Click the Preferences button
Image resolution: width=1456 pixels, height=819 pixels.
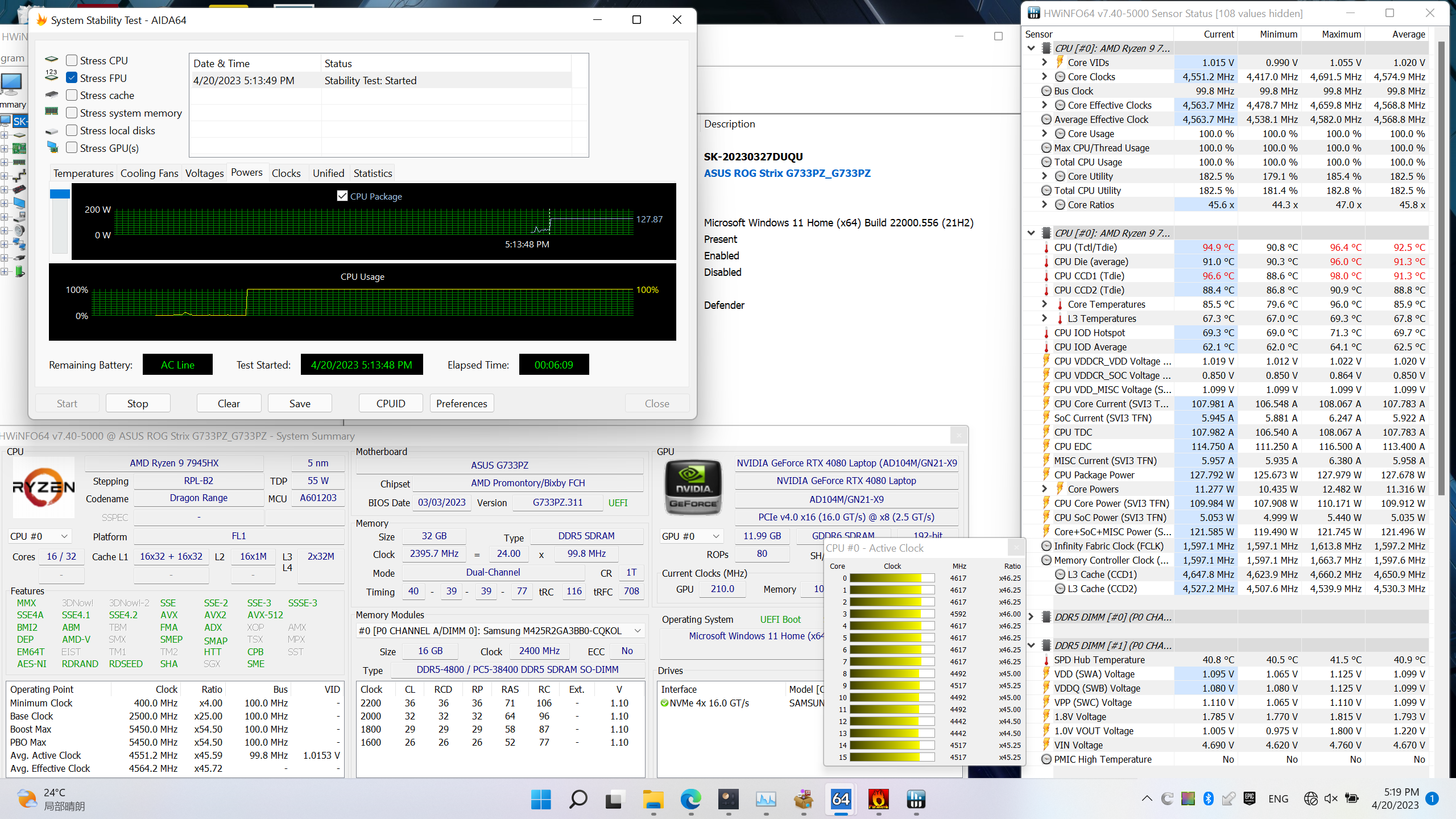461,403
